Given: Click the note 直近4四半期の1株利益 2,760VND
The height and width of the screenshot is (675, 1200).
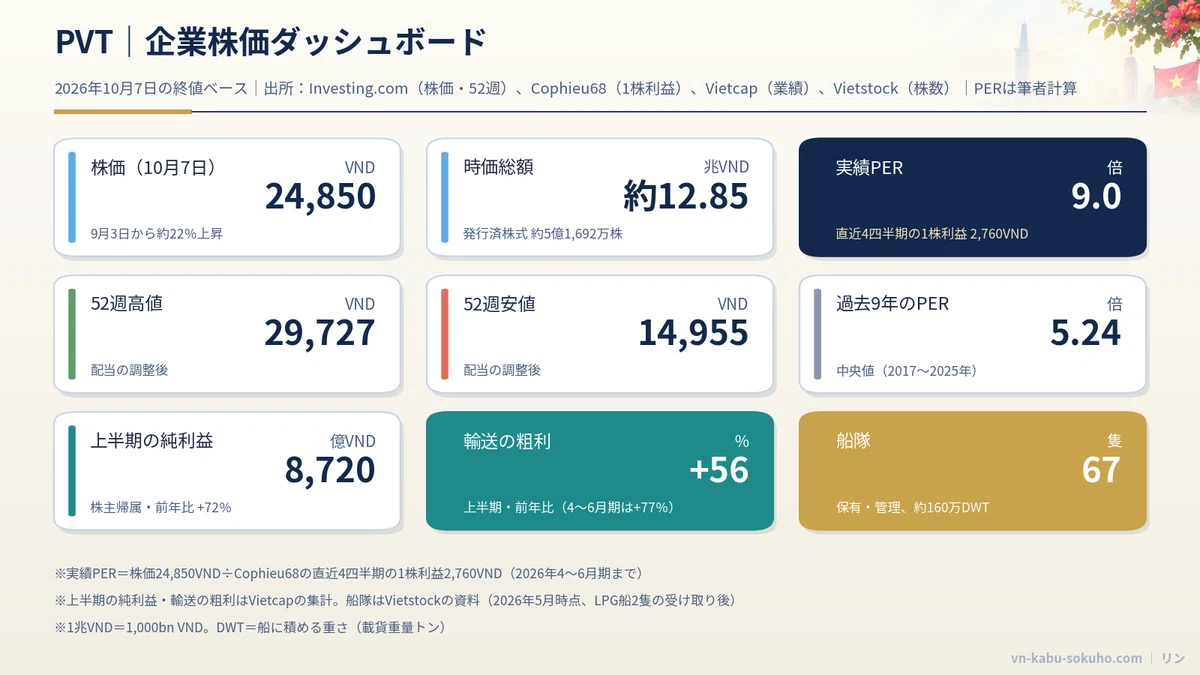Looking at the screenshot, I should click(x=932, y=234).
